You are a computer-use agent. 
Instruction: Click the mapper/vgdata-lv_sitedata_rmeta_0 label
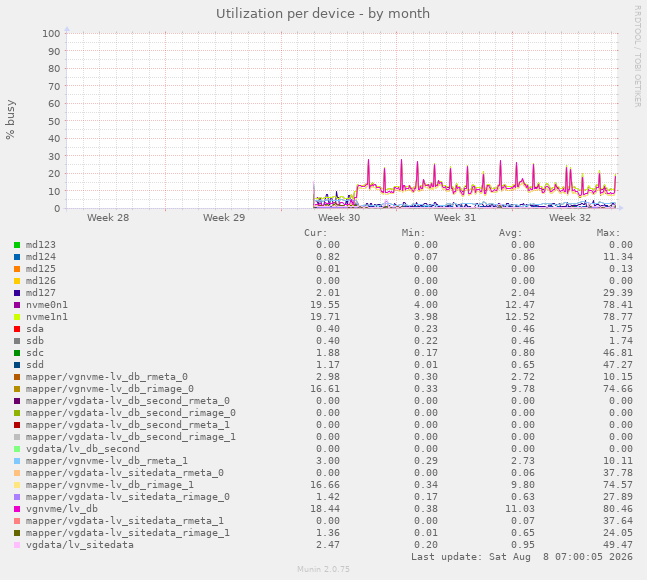point(125,473)
